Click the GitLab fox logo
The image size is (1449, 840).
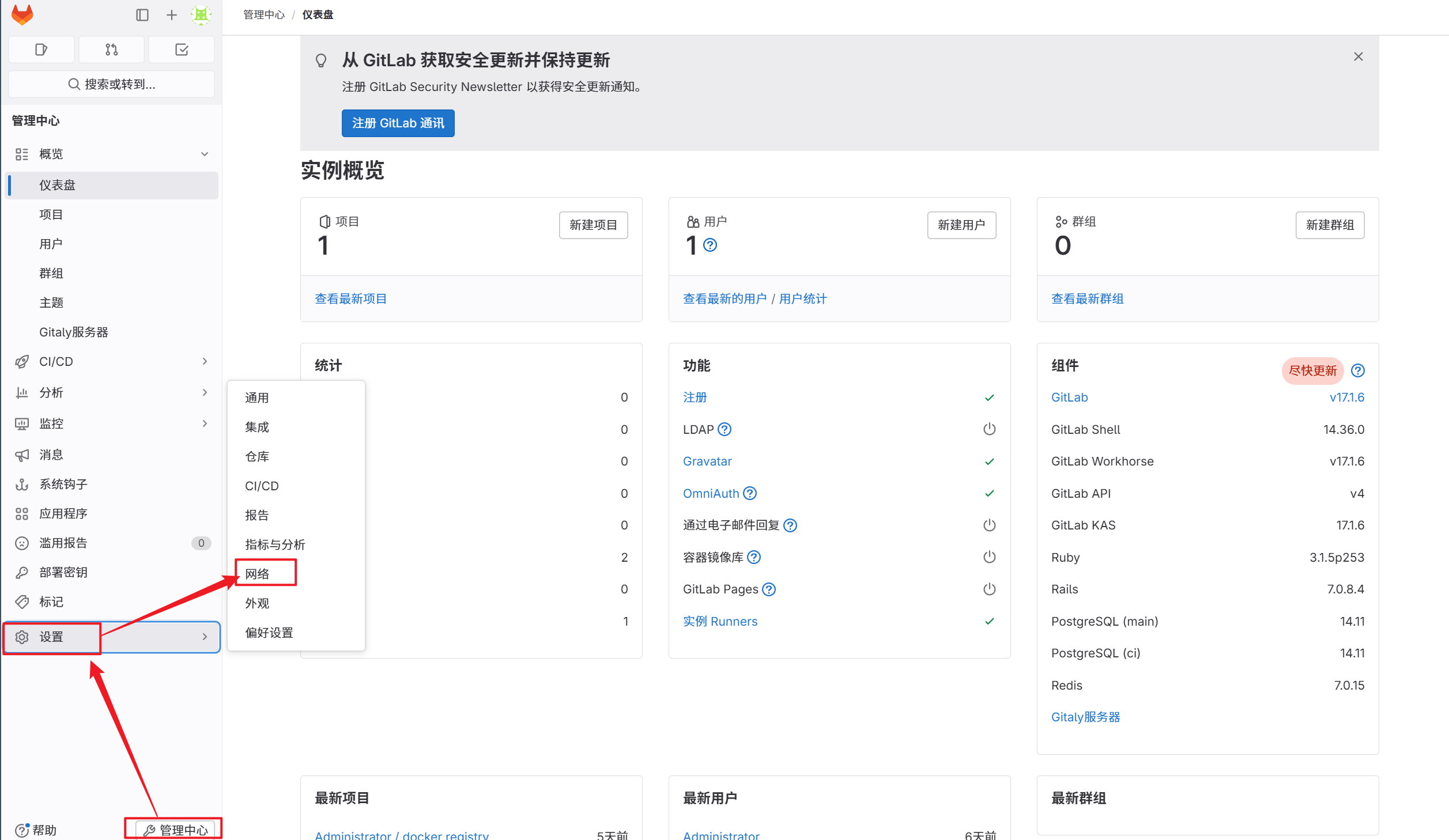pos(22,15)
